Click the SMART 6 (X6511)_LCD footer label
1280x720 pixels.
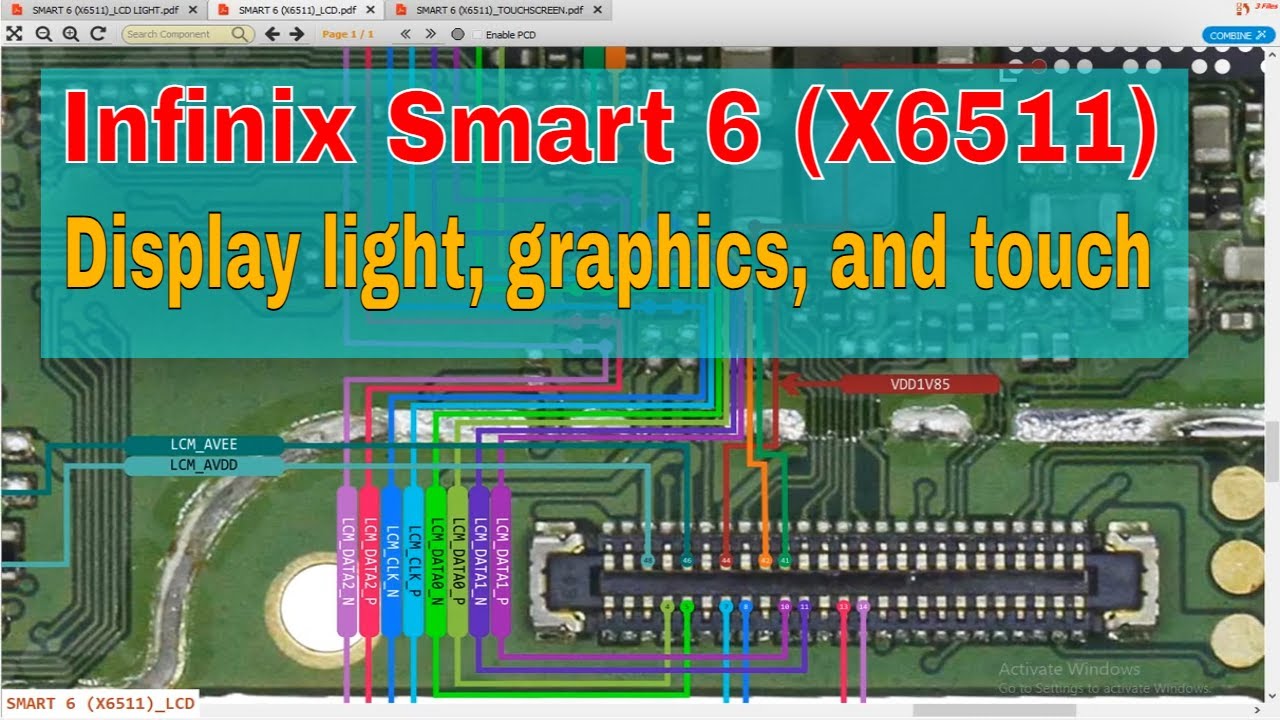tap(100, 704)
